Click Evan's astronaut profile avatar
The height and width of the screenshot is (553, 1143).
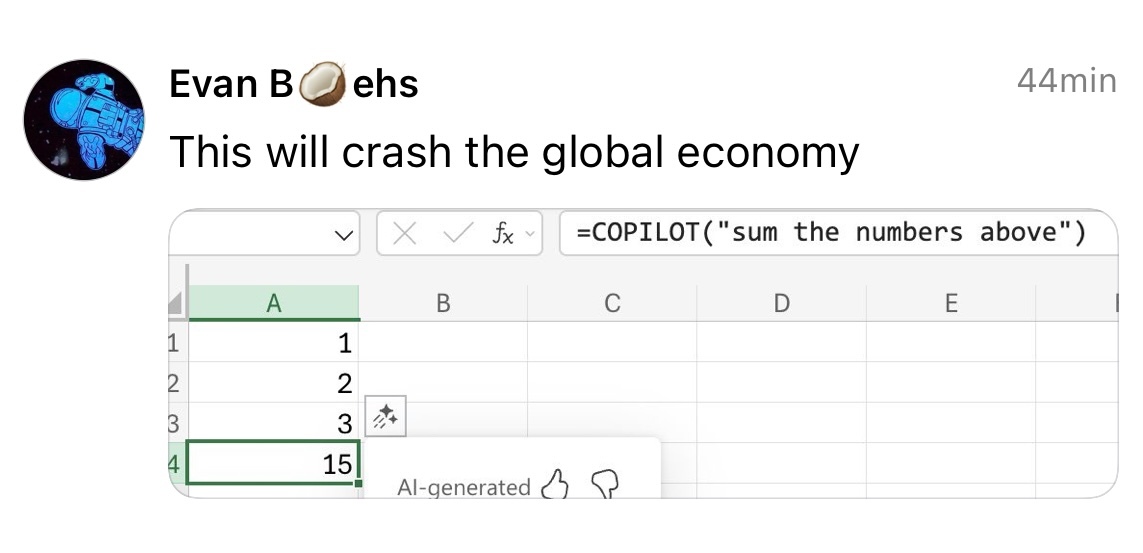pyautogui.click(x=84, y=119)
